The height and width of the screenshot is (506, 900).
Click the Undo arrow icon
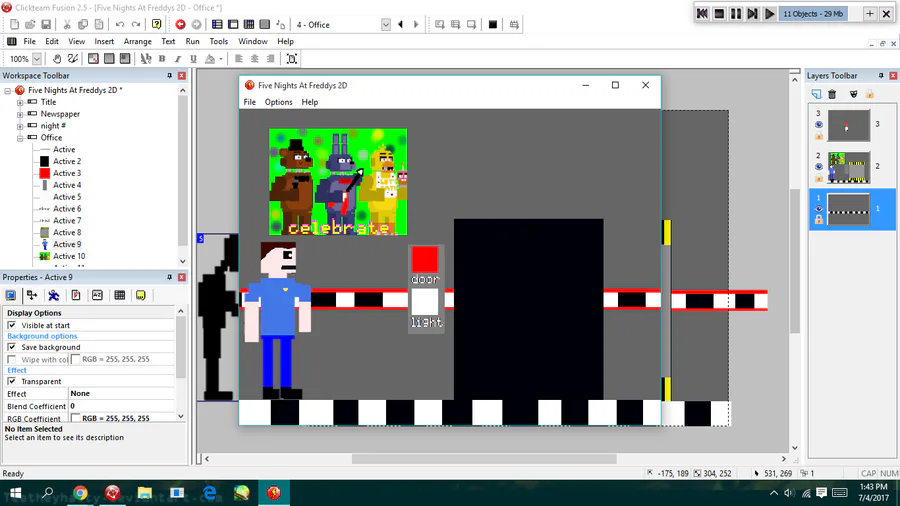[120, 25]
